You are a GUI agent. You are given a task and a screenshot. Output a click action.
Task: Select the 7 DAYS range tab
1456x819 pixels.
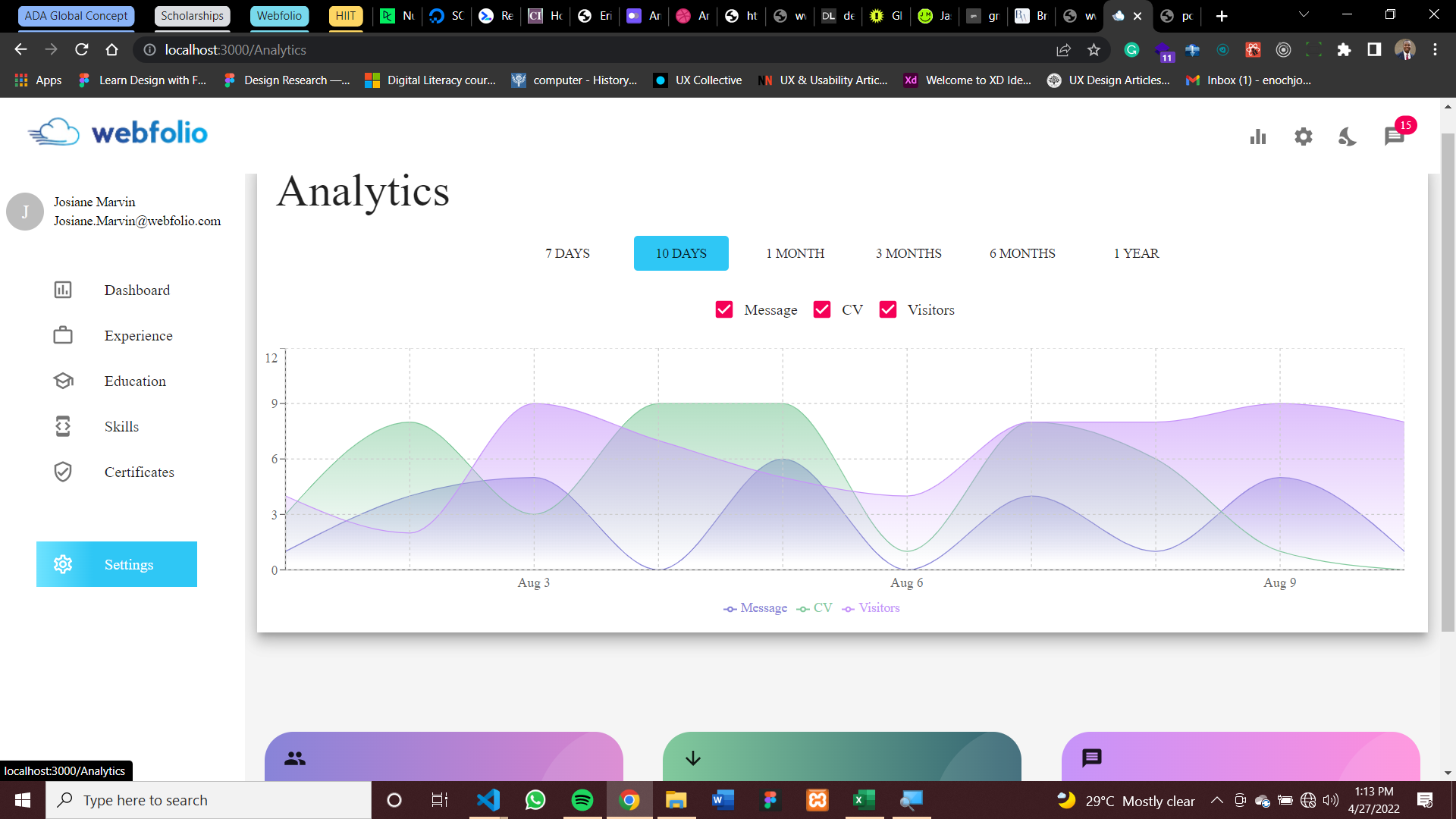pos(567,253)
